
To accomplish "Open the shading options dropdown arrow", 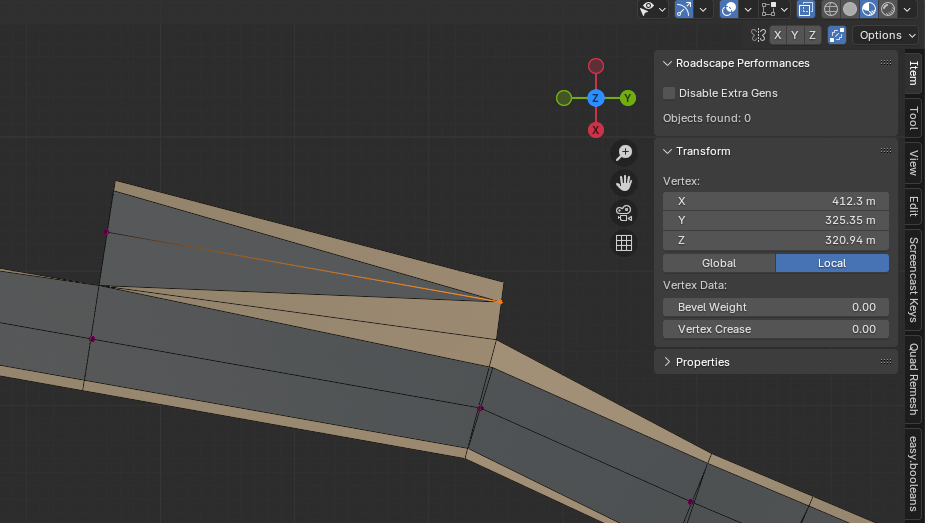I will [907, 9].
